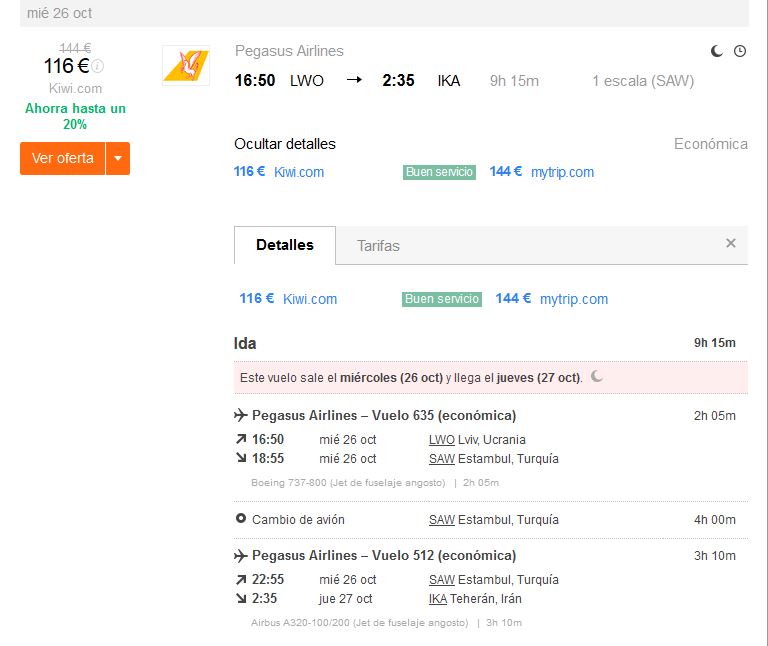Click the Ahorra hasta un 20% text

[75, 116]
